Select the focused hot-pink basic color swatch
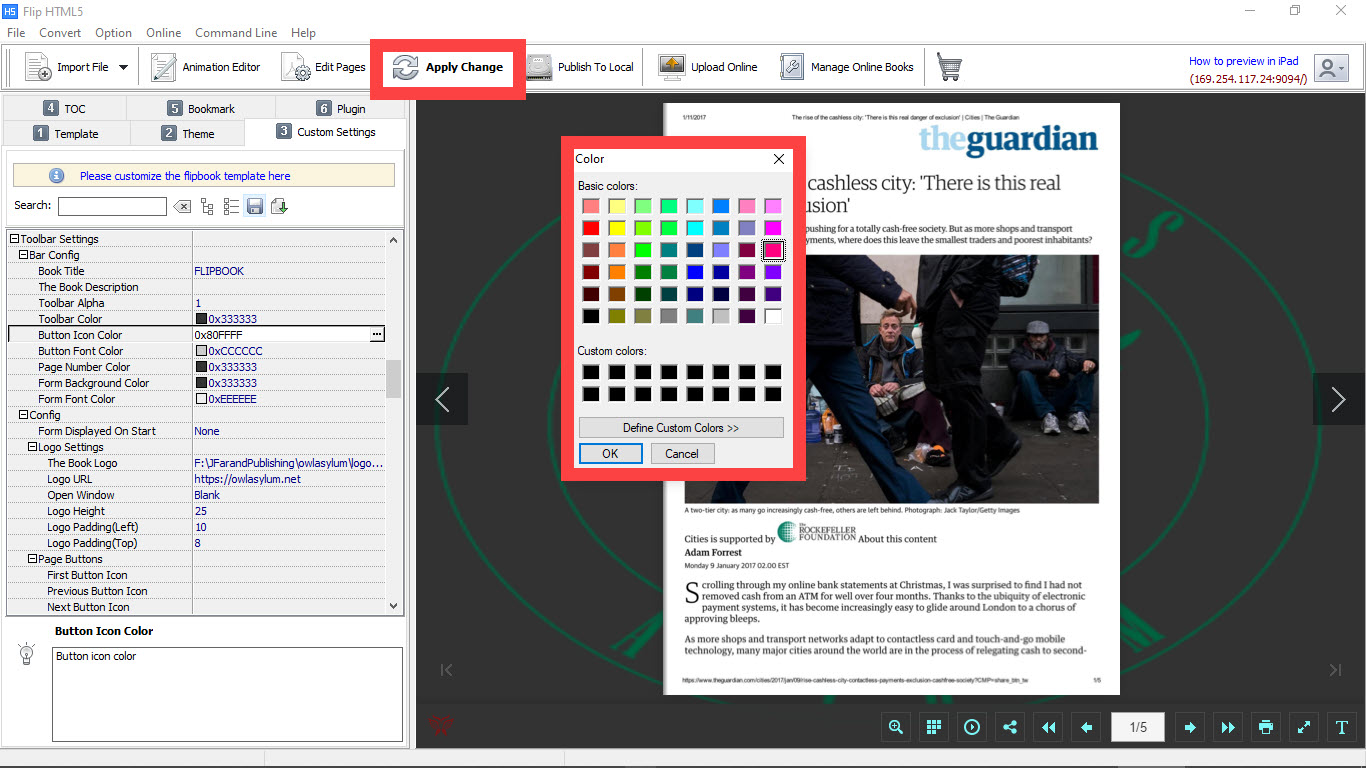This screenshot has height=768, width=1366. [x=773, y=250]
